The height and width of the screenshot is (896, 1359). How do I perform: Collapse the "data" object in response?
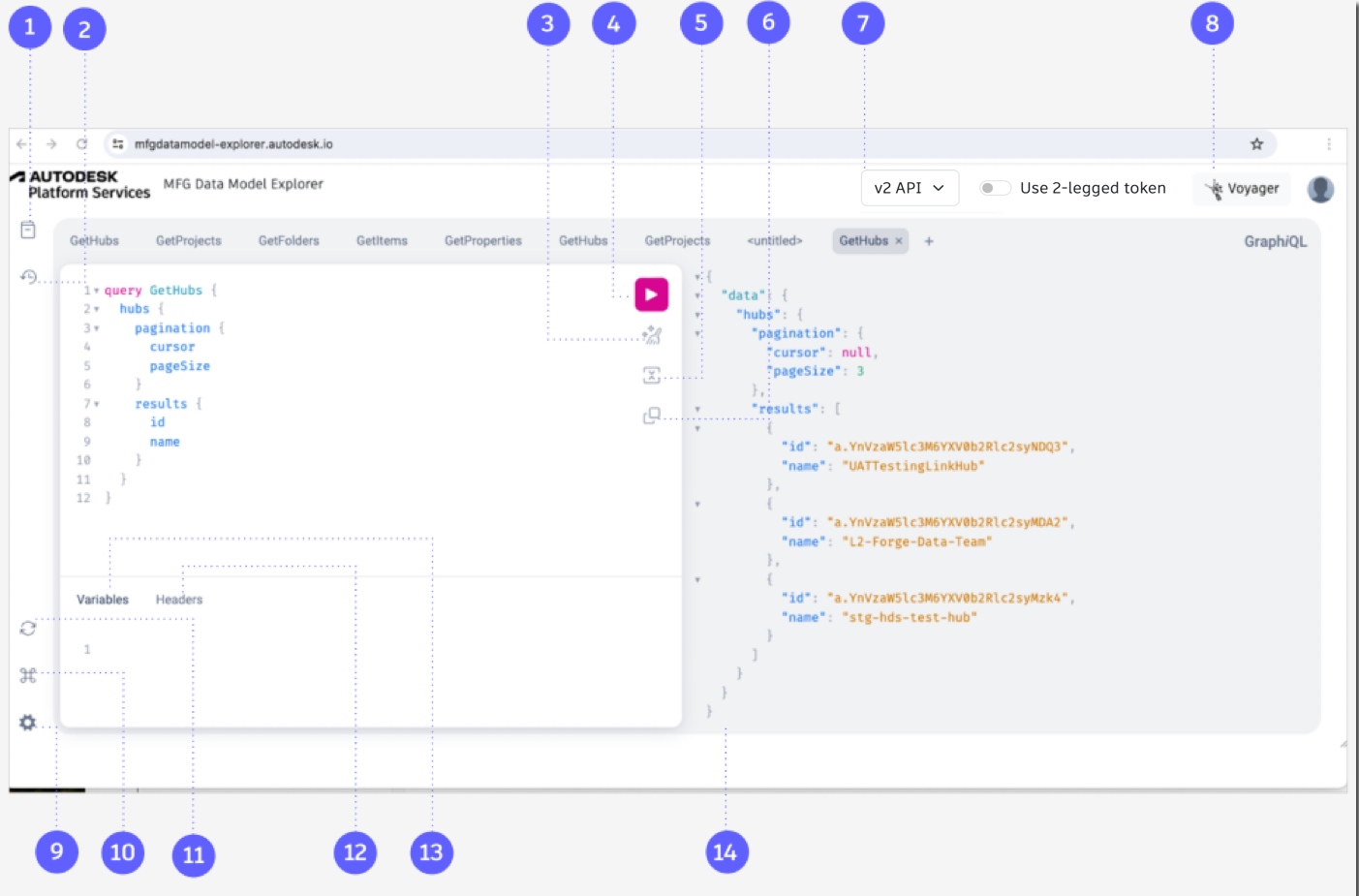tap(697, 295)
